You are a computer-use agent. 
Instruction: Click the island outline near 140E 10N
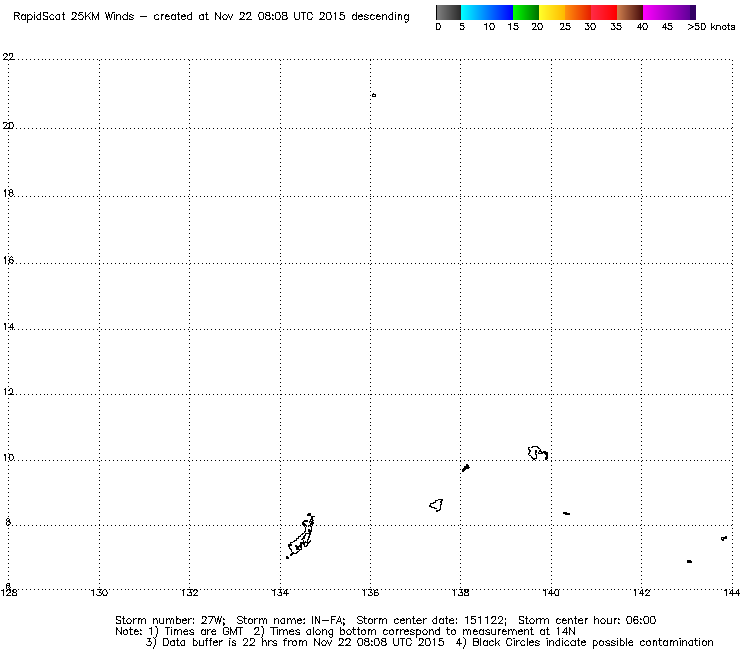(538, 453)
